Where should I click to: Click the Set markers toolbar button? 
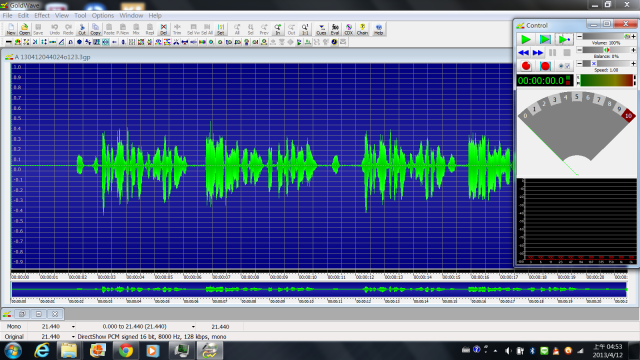coord(221,29)
